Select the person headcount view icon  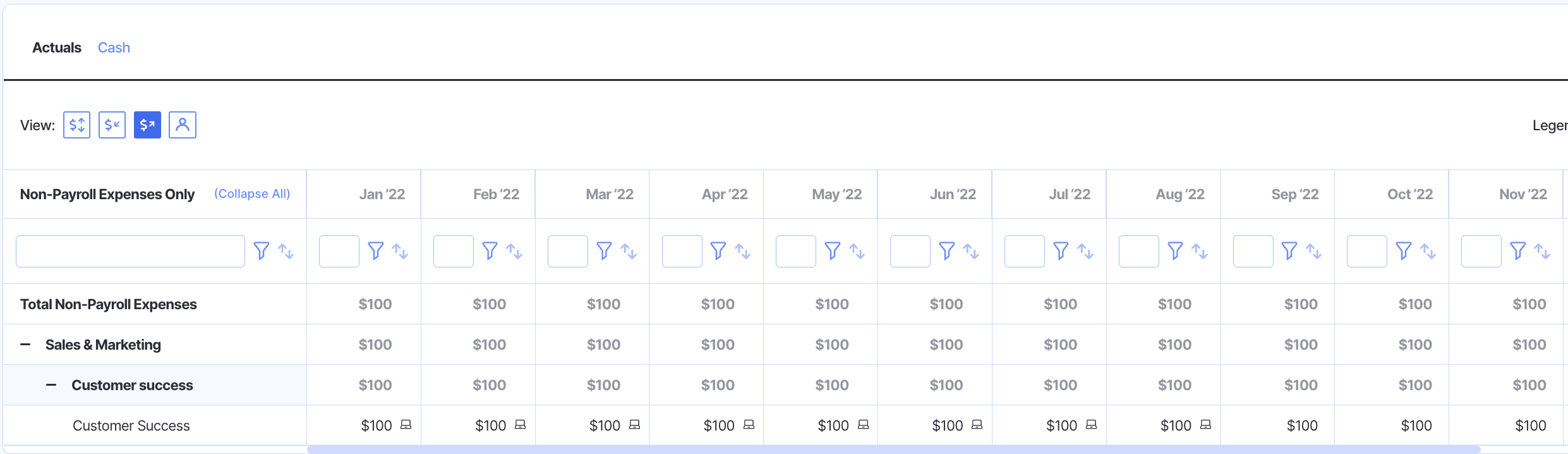click(183, 125)
